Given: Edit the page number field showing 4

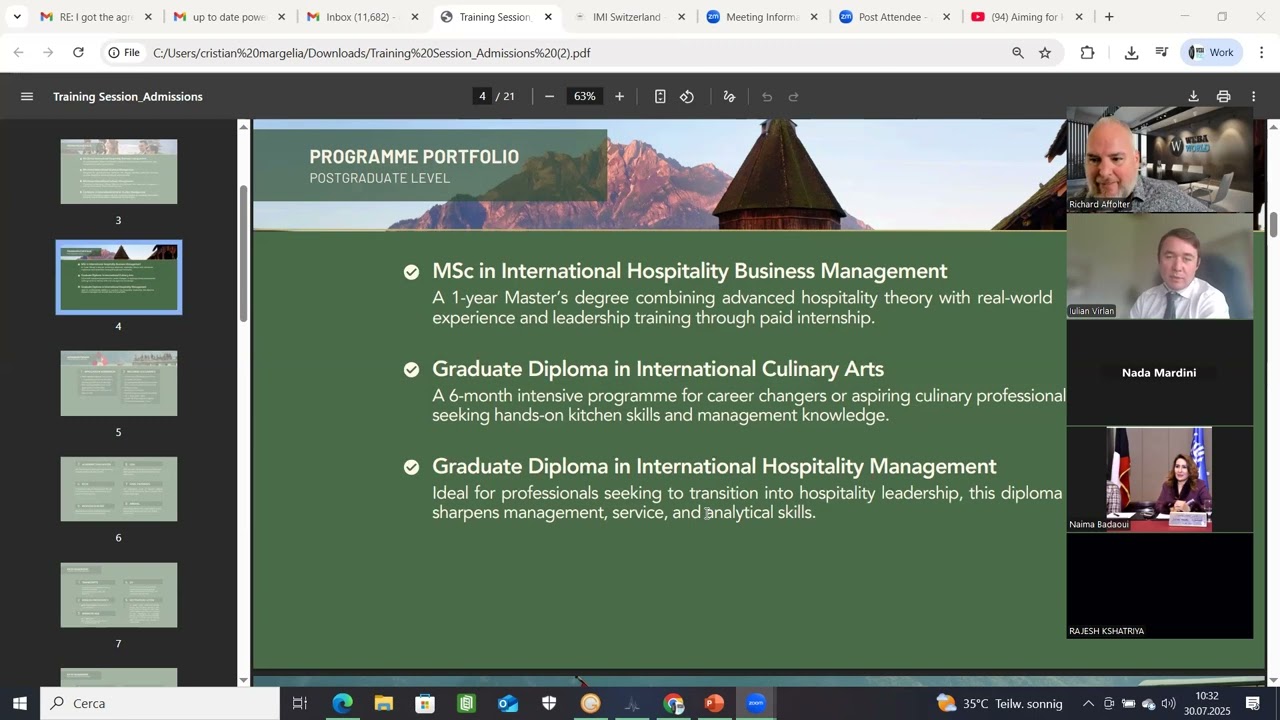Looking at the screenshot, I should coord(482,97).
